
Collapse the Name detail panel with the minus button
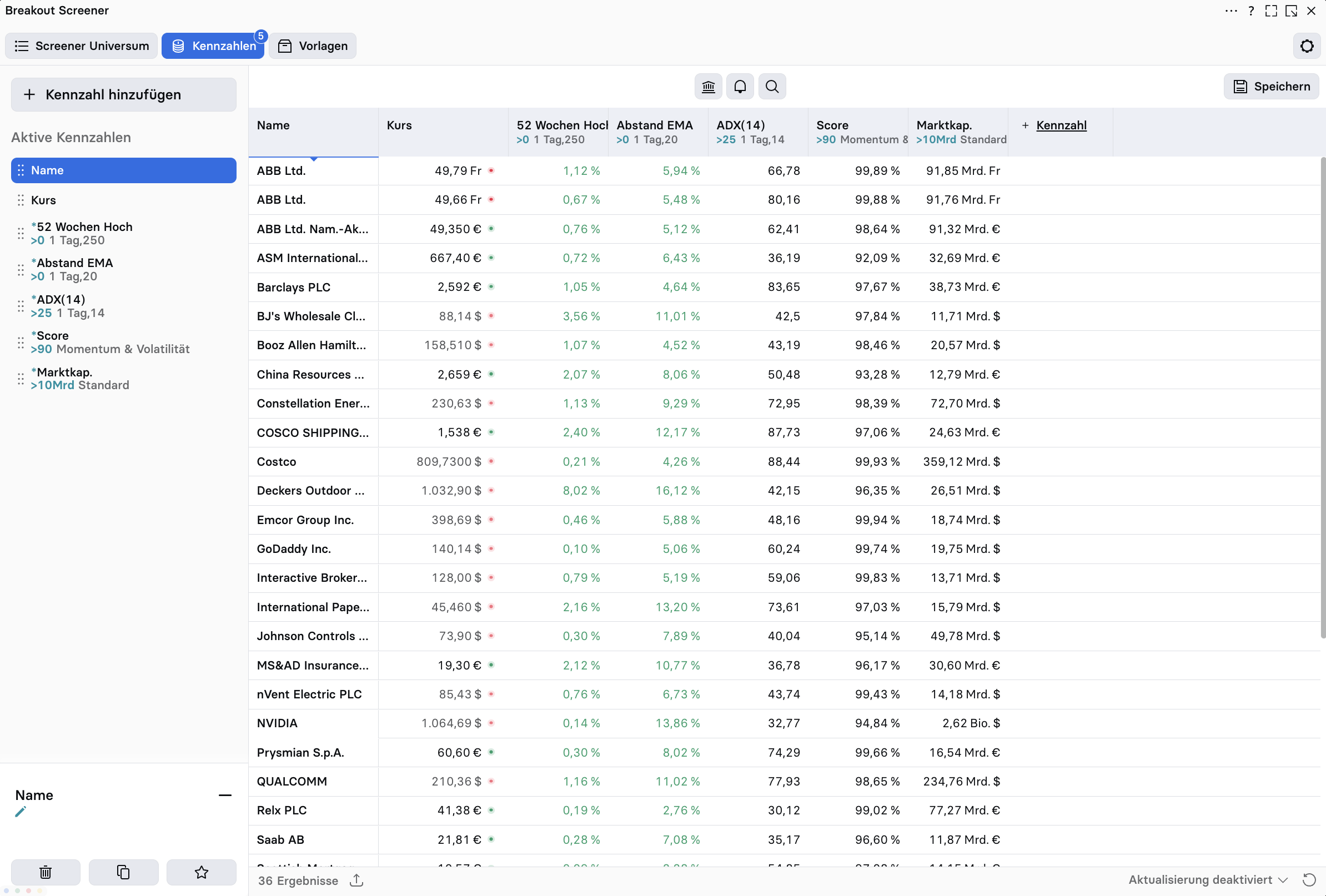225,795
